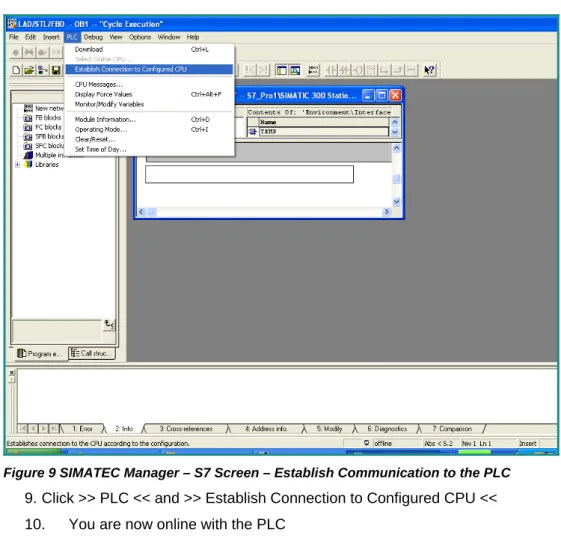
Task: Click the offline status bar field
Action: pyautogui.click(x=396, y=443)
